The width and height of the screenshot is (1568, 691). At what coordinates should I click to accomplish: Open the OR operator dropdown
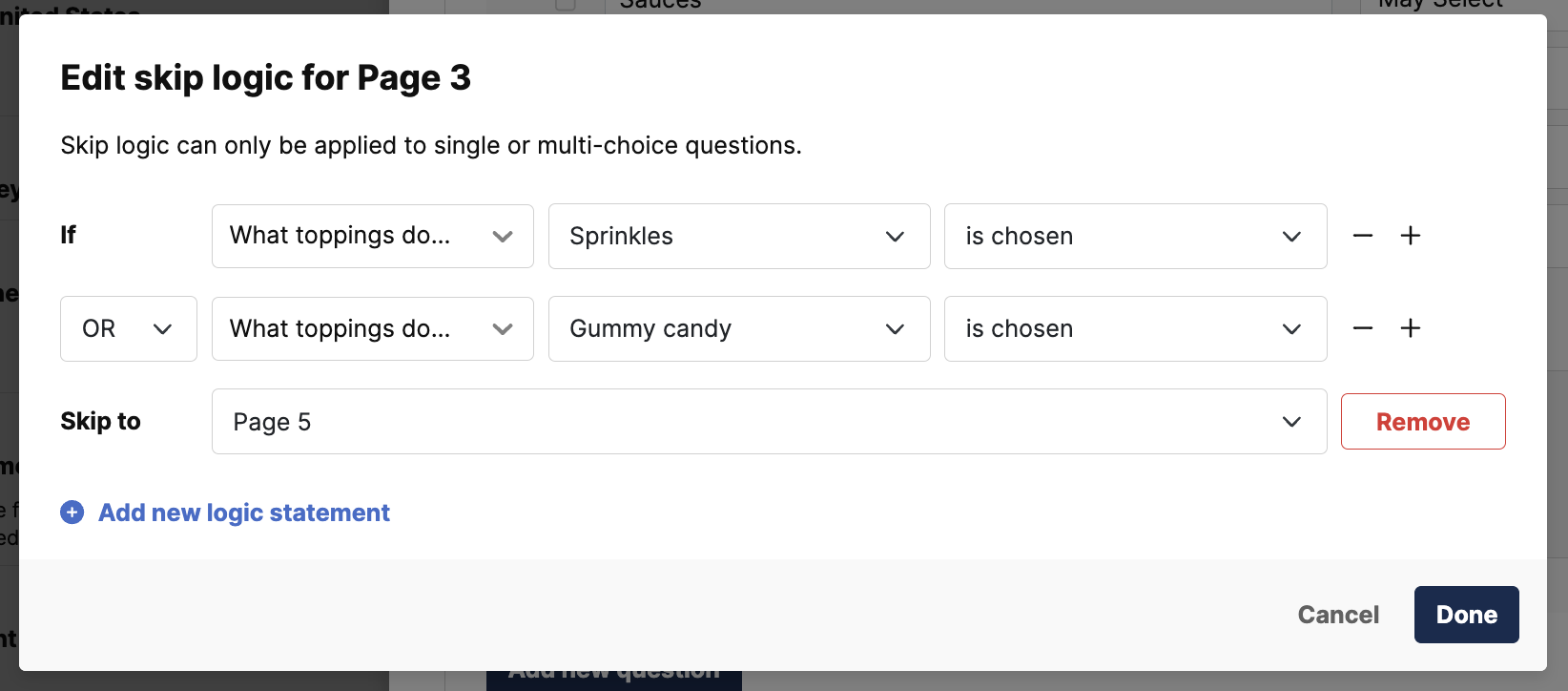pyautogui.click(x=129, y=328)
